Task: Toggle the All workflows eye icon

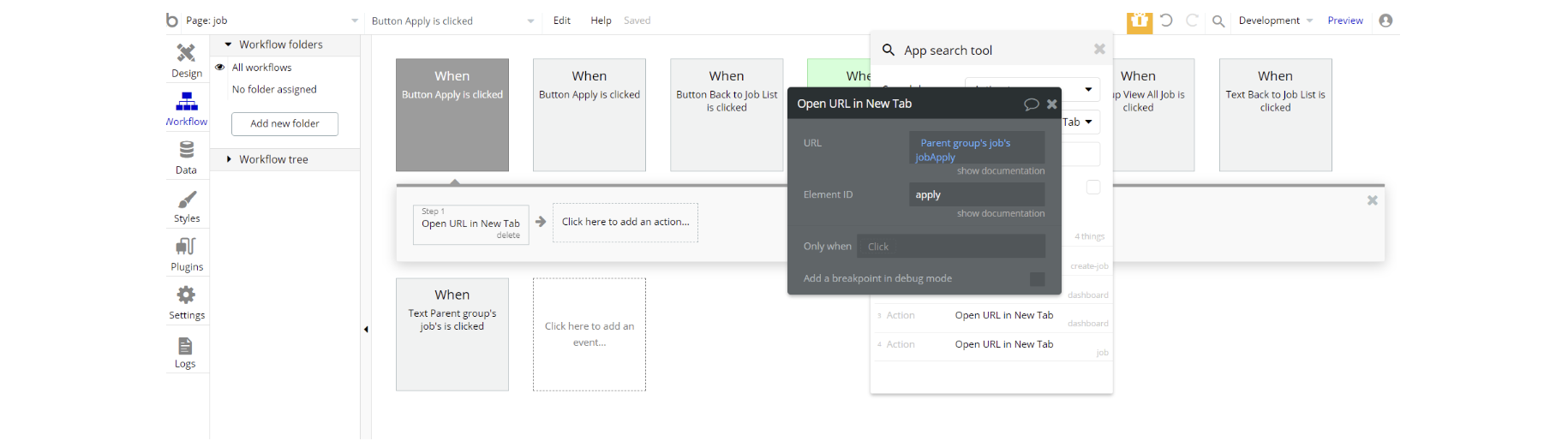Action: (220, 68)
